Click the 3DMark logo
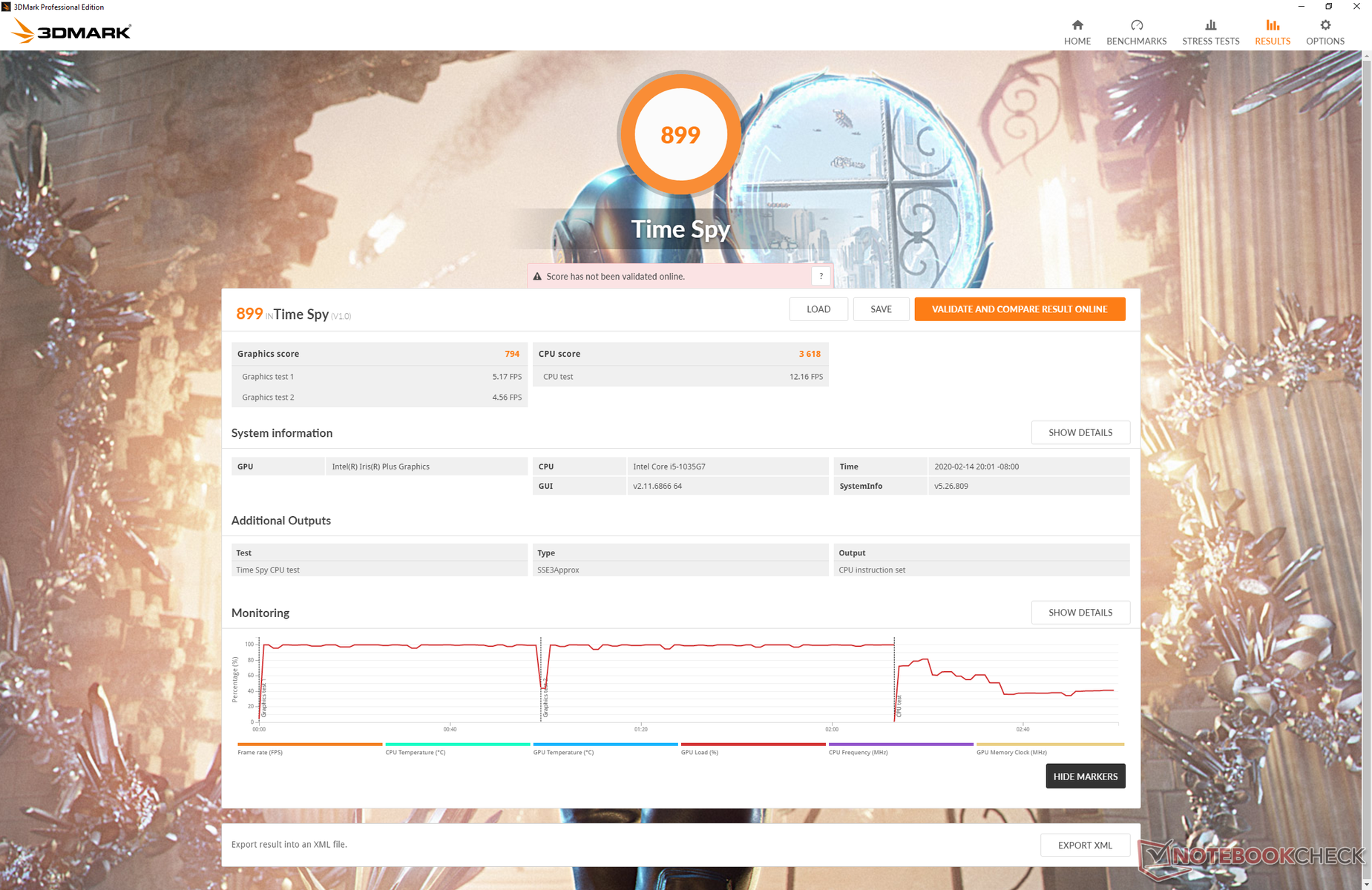Screen dimensions: 1372x890 coord(72,31)
